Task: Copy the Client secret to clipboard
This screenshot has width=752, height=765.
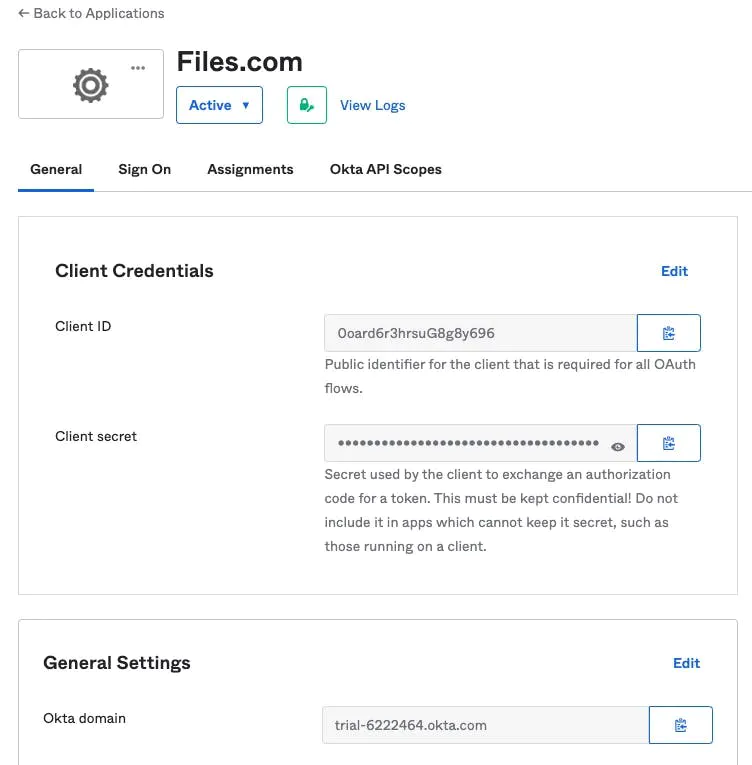Action: click(x=669, y=443)
